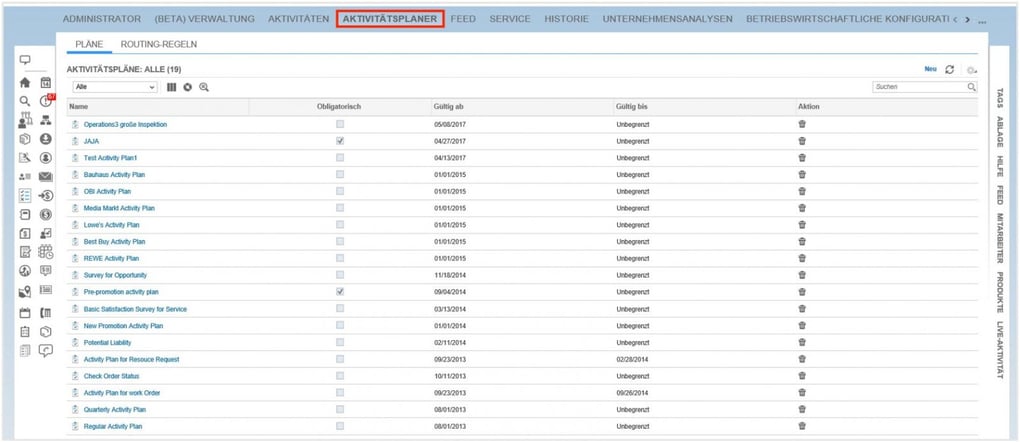This screenshot has width=1020, height=442.
Task: Open (BETA) VERWALTUNG top tab
Action: (204, 19)
